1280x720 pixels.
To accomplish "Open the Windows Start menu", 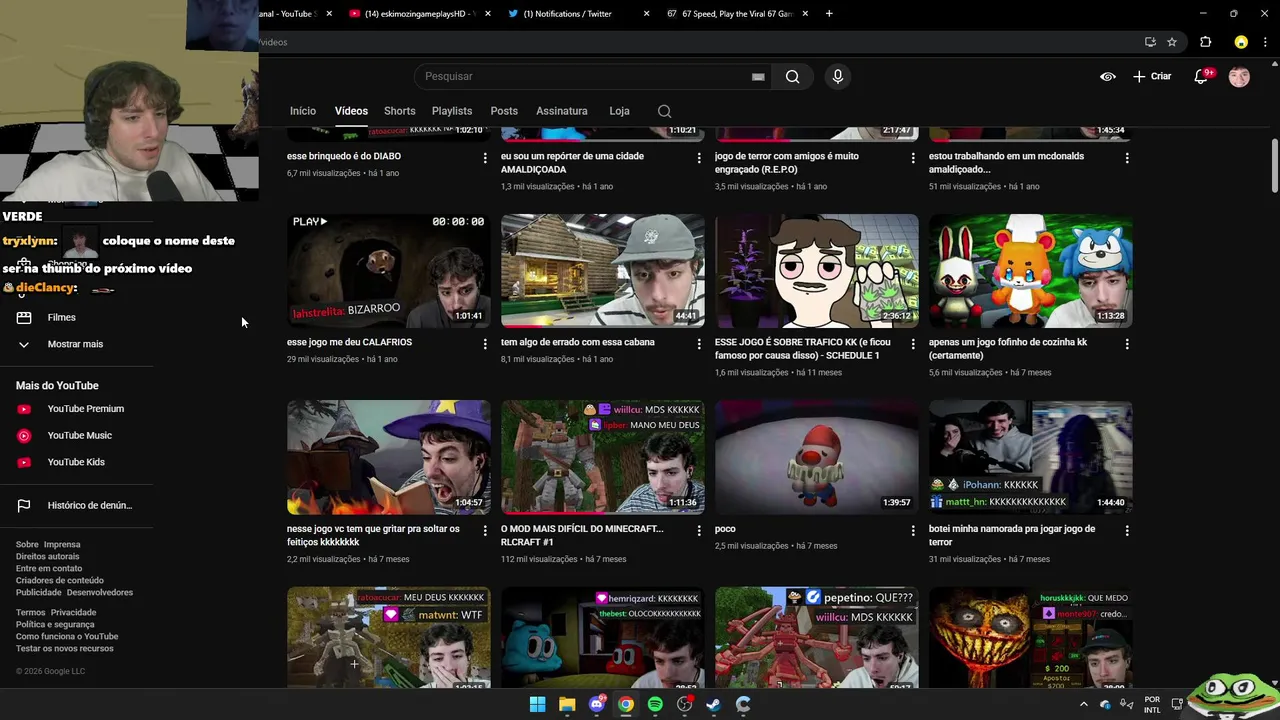I will coord(537,704).
